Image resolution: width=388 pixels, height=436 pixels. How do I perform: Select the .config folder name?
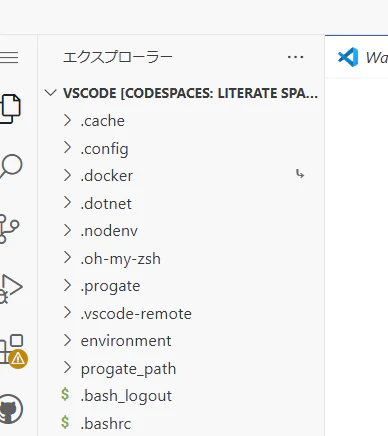point(104,149)
